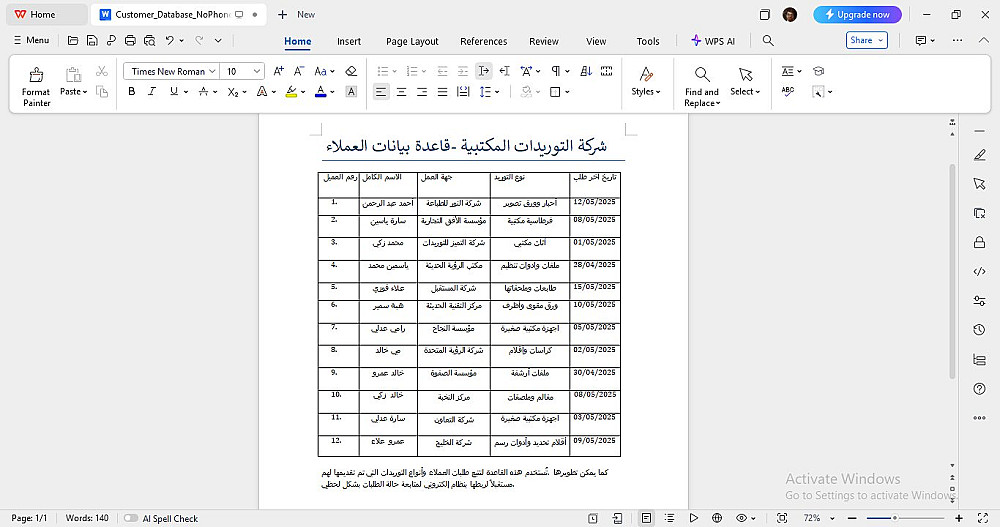This screenshot has width=1000, height=527.
Task: Open the help question mark in sidebar
Action: 980,389
